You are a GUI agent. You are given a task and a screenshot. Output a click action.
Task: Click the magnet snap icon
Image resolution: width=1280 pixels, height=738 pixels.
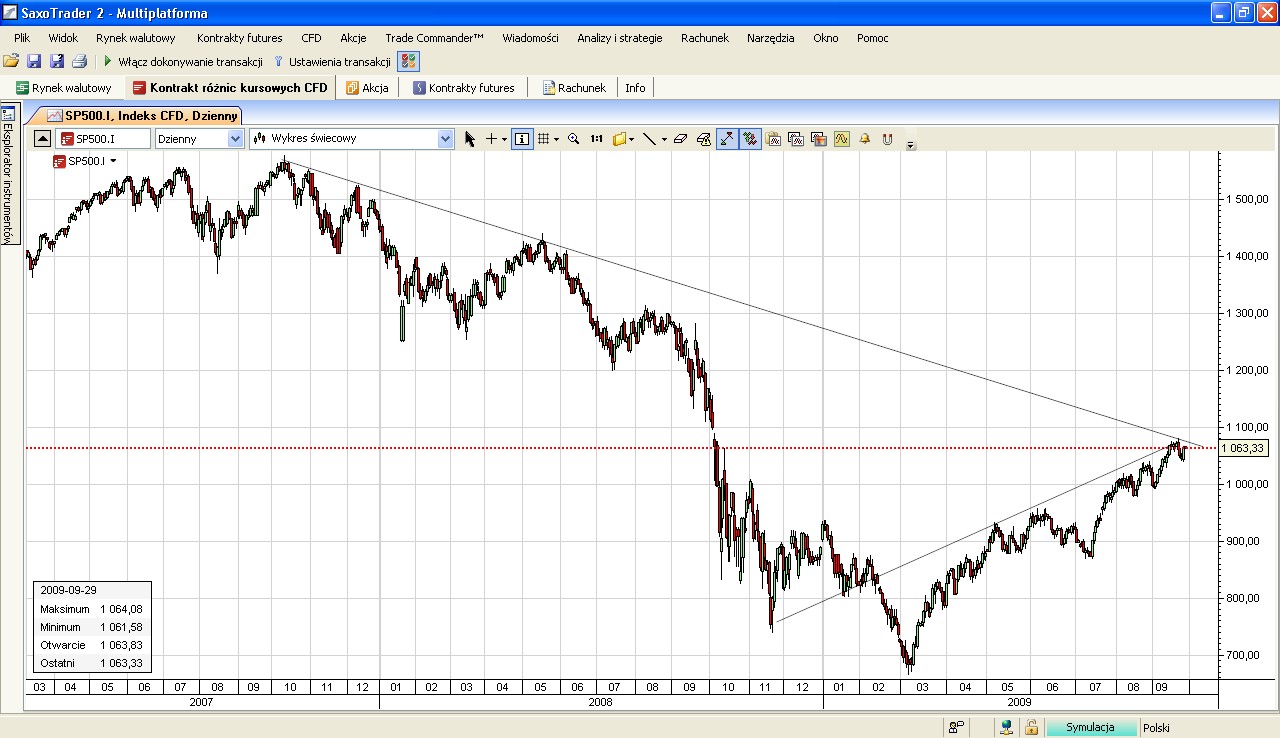pos(887,139)
